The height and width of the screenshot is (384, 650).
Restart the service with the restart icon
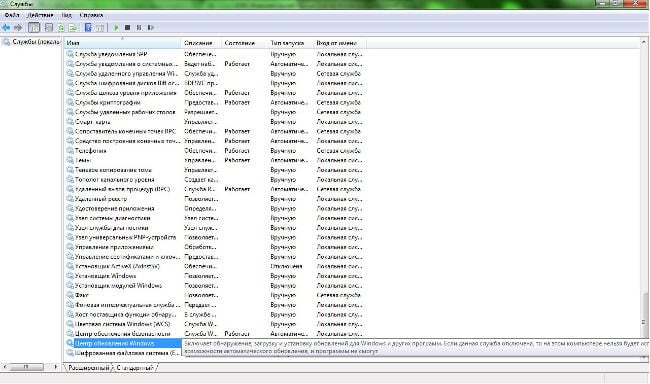click(x=151, y=28)
